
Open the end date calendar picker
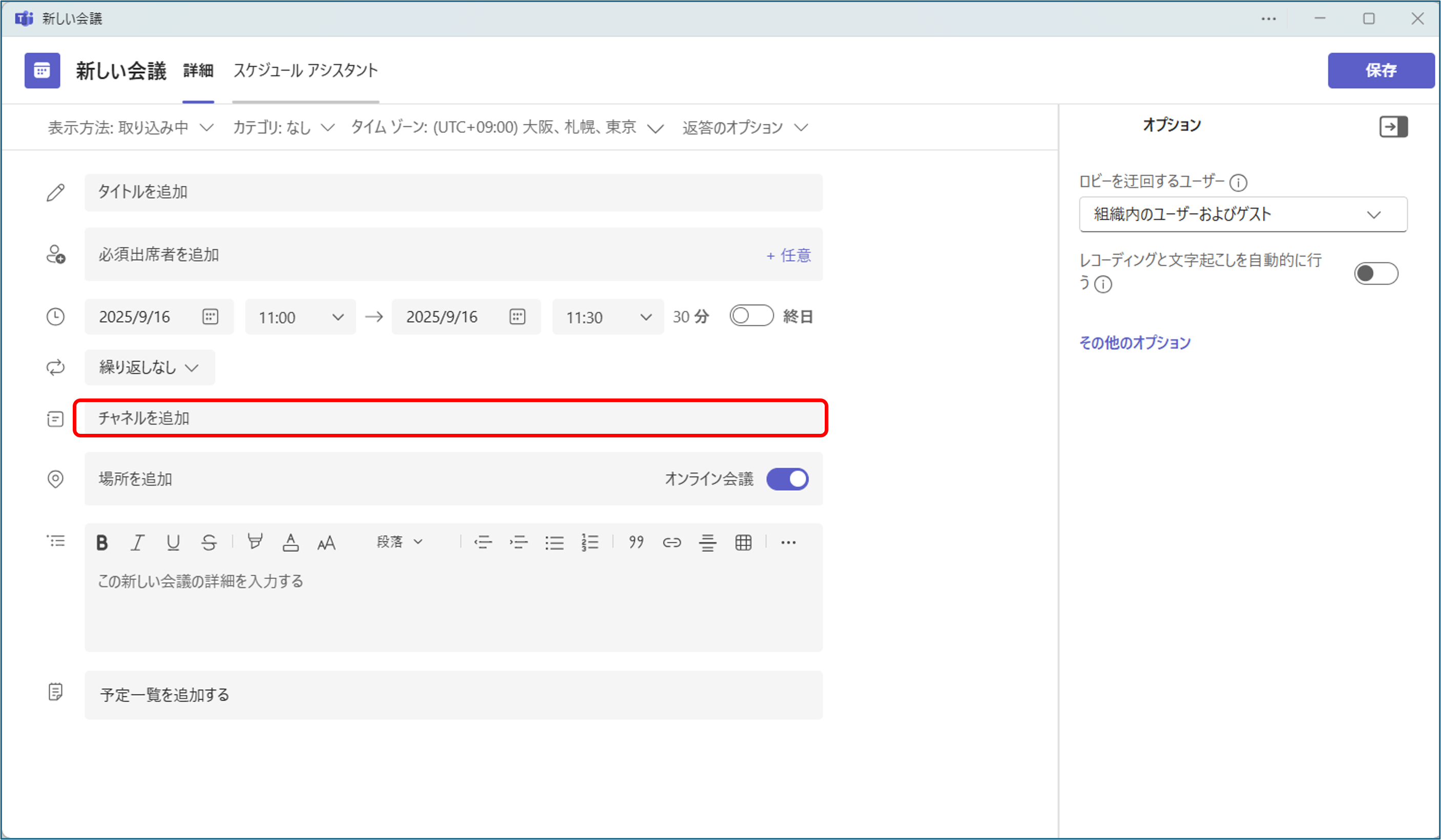click(x=517, y=316)
